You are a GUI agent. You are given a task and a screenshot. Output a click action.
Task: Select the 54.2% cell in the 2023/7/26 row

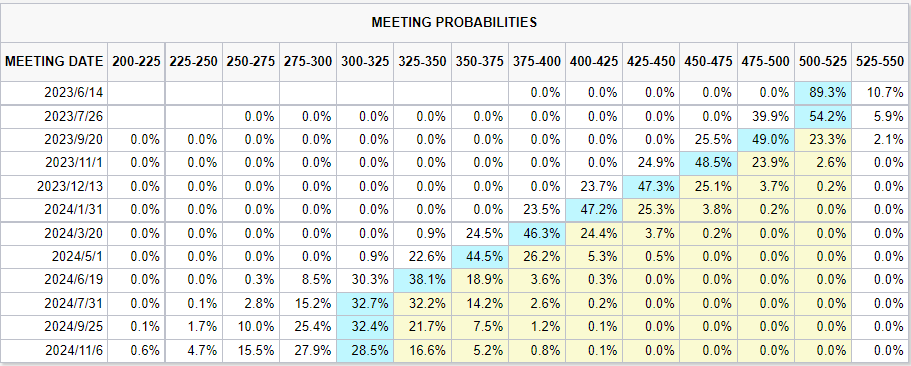click(x=823, y=117)
